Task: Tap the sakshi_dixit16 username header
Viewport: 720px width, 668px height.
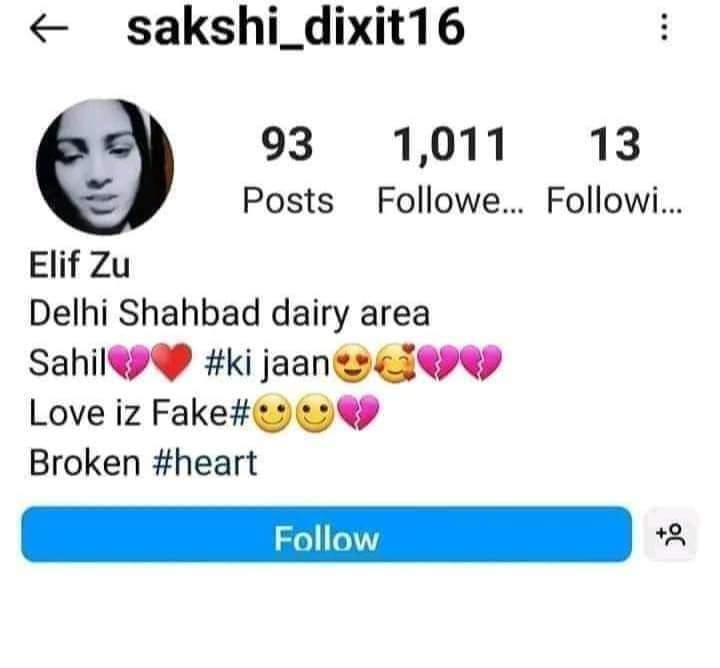Action: [296, 28]
